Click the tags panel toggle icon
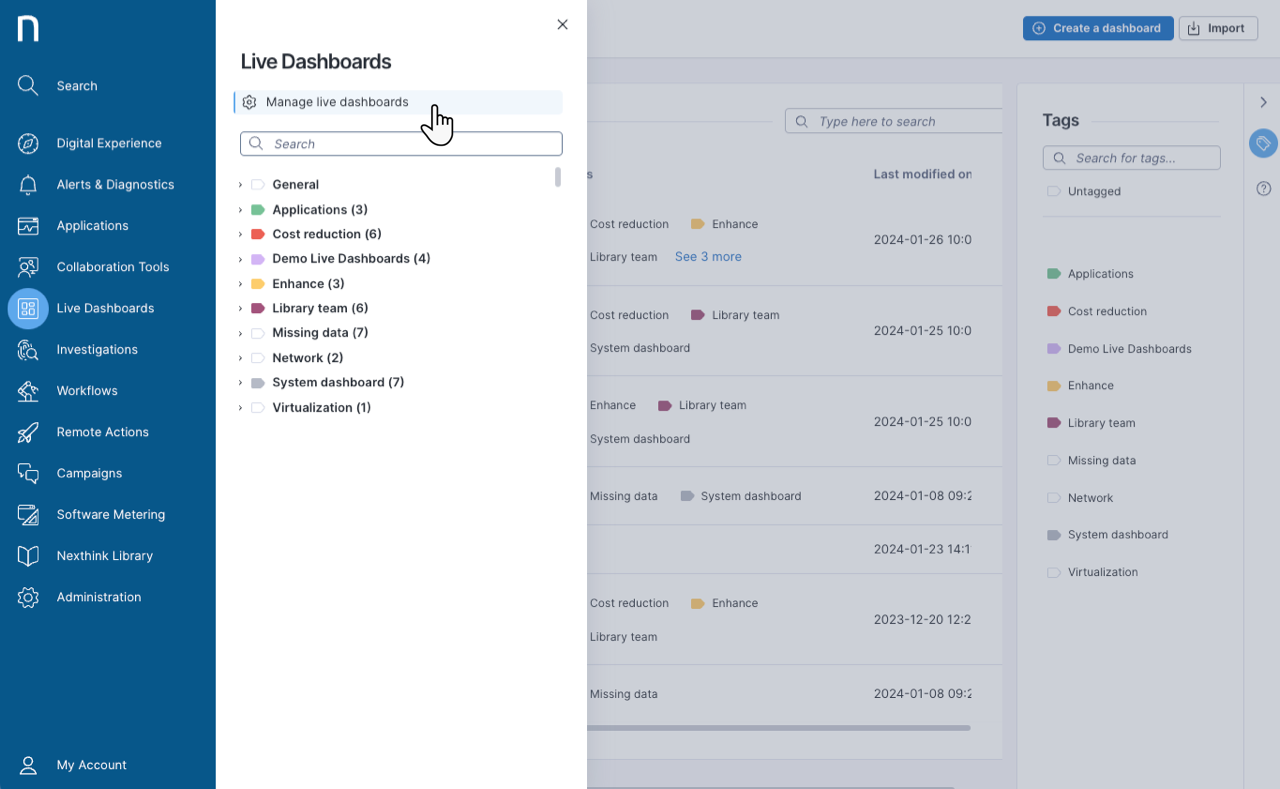Viewport: 1280px width, 789px height. point(1263,144)
